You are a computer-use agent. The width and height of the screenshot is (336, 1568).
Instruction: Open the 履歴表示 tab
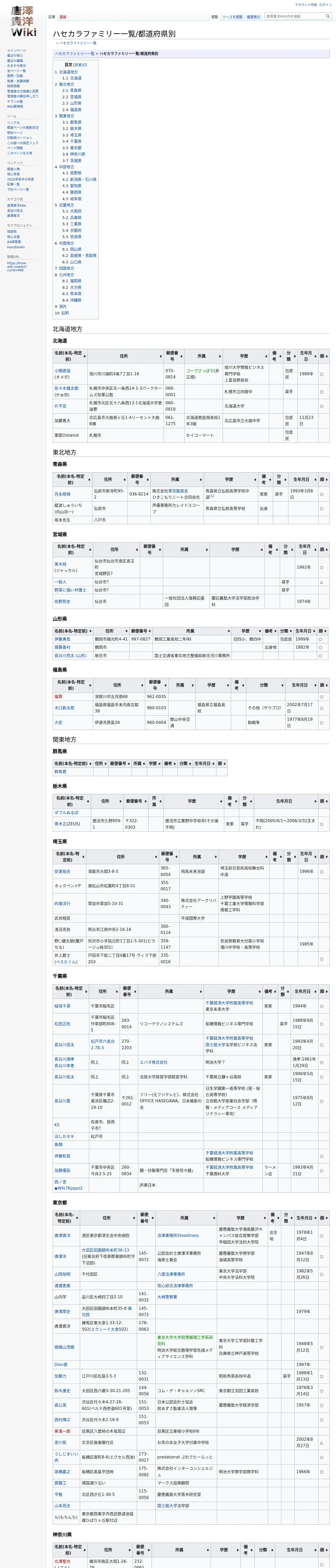click(254, 17)
